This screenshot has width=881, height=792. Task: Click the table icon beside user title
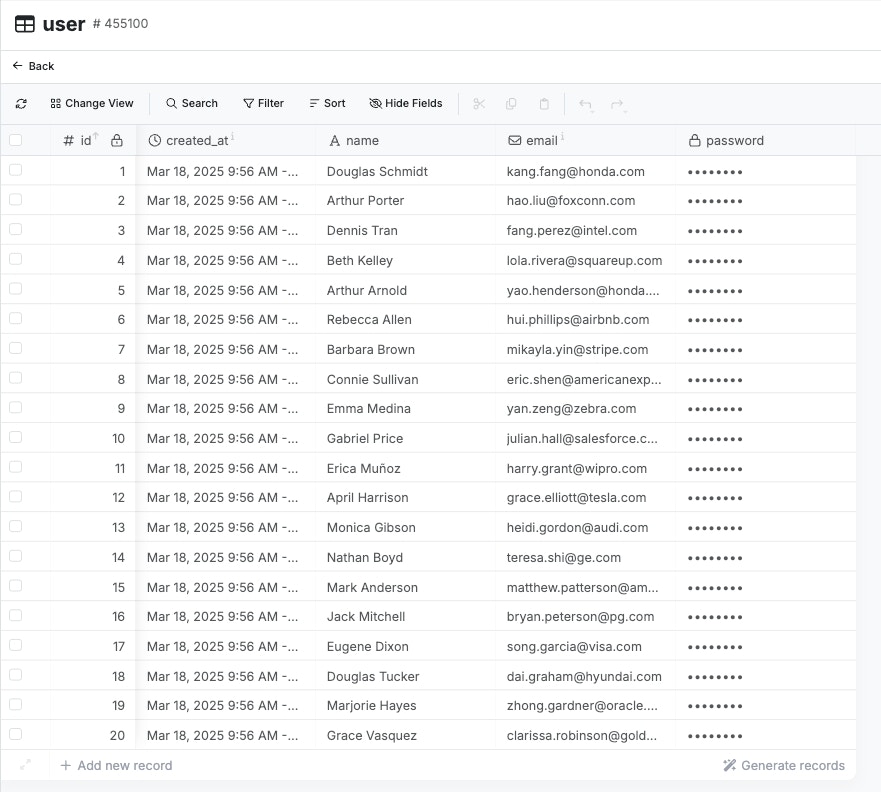click(25, 24)
